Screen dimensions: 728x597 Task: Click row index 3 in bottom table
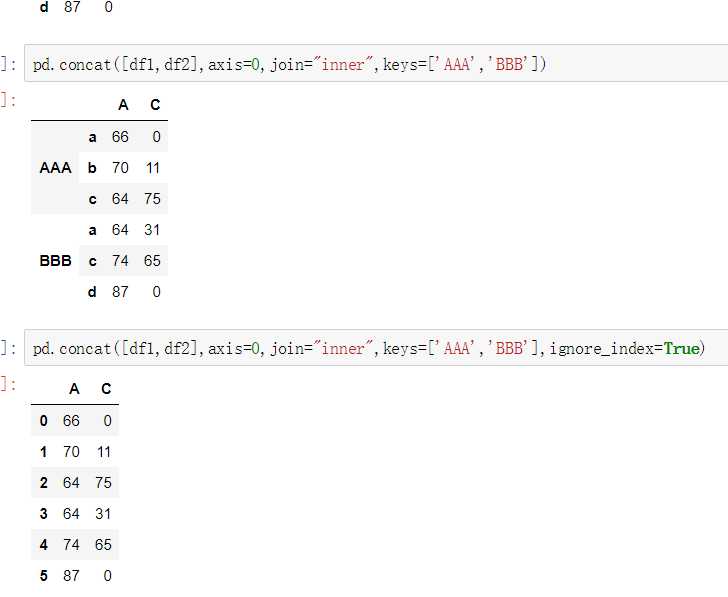[x=44, y=514]
